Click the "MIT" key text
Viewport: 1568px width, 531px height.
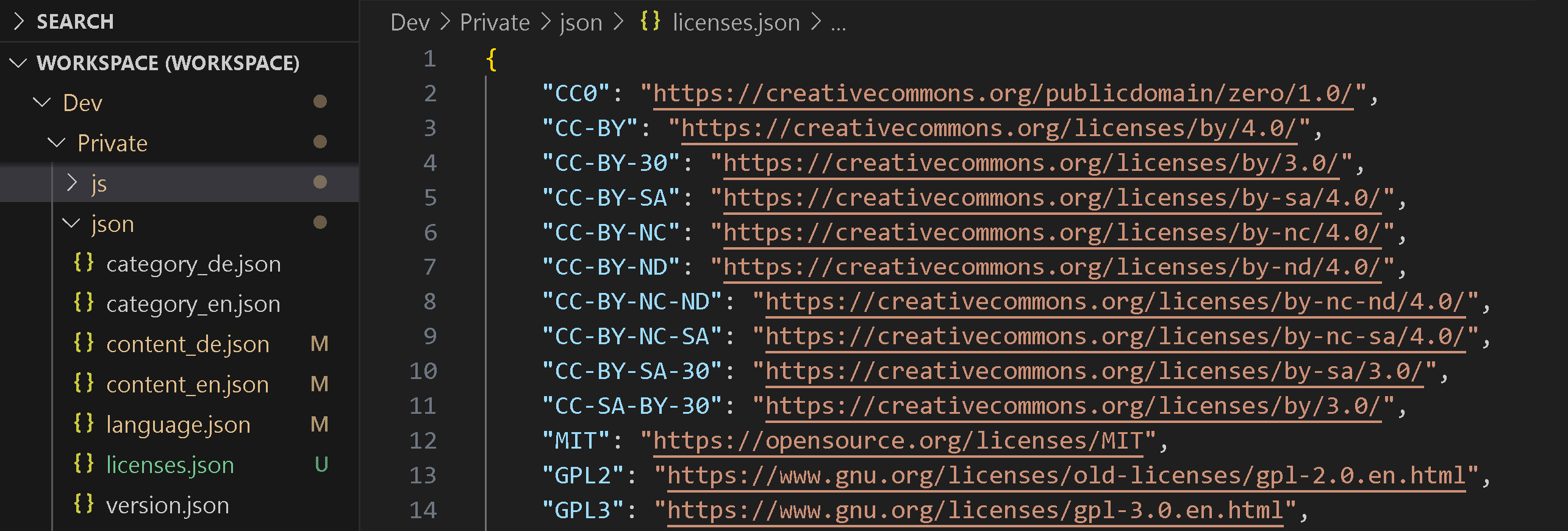point(576,441)
